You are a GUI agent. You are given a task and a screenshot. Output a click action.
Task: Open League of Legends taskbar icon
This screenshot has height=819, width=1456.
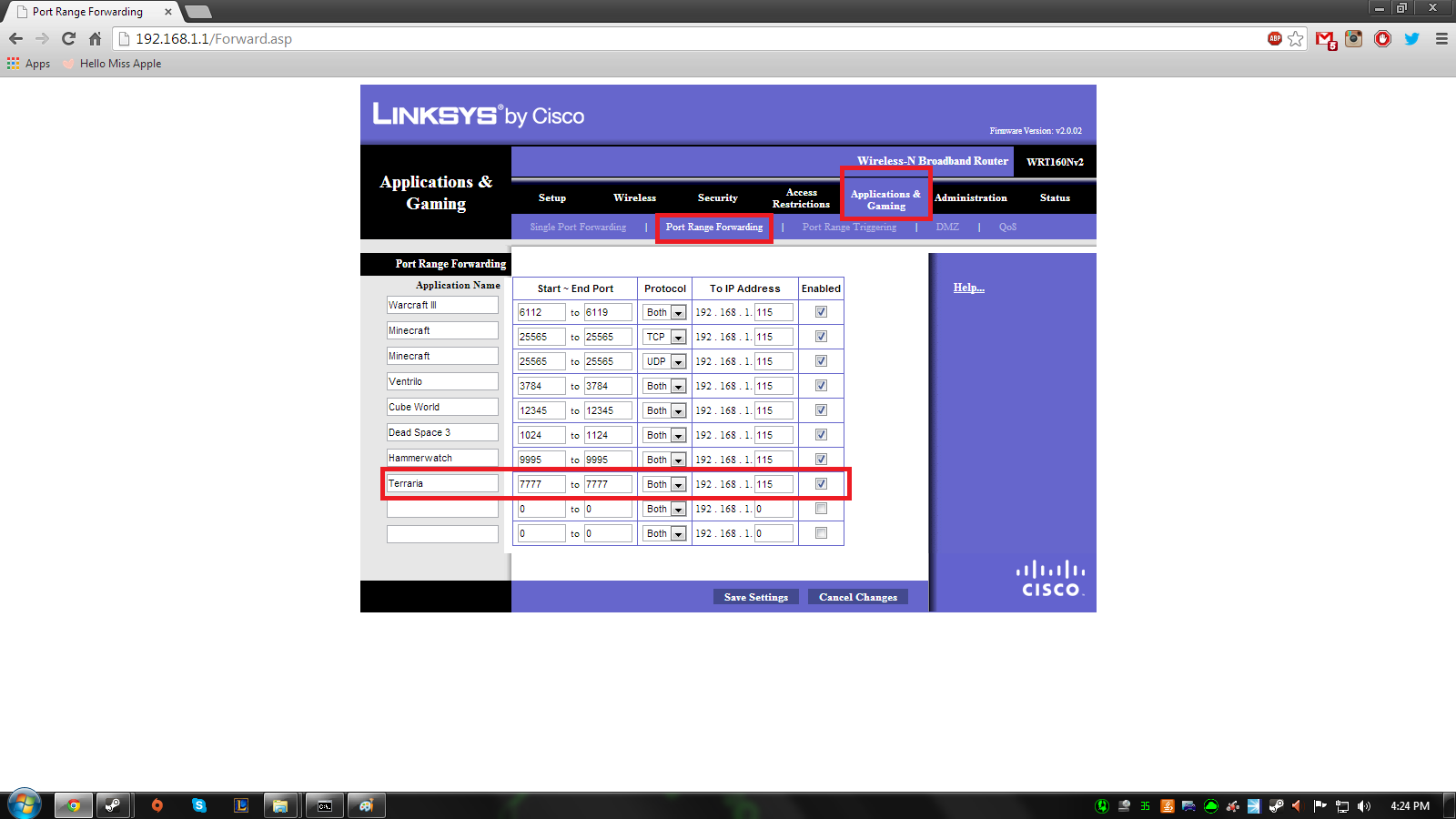241,805
